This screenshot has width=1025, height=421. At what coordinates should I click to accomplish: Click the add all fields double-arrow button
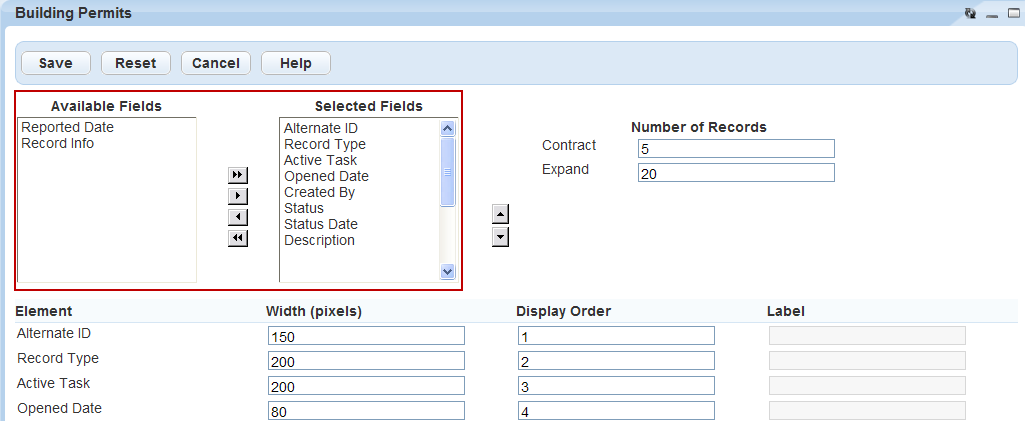[x=237, y=175]
